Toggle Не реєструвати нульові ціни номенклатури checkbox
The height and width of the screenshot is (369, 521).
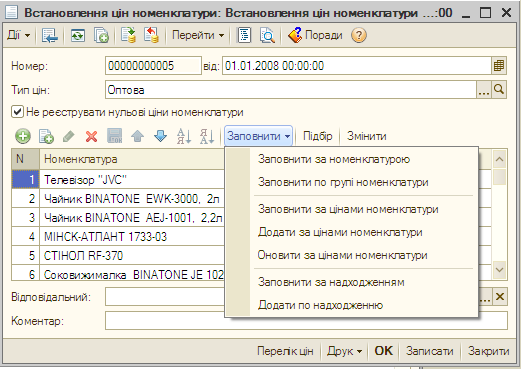point(17,112)
